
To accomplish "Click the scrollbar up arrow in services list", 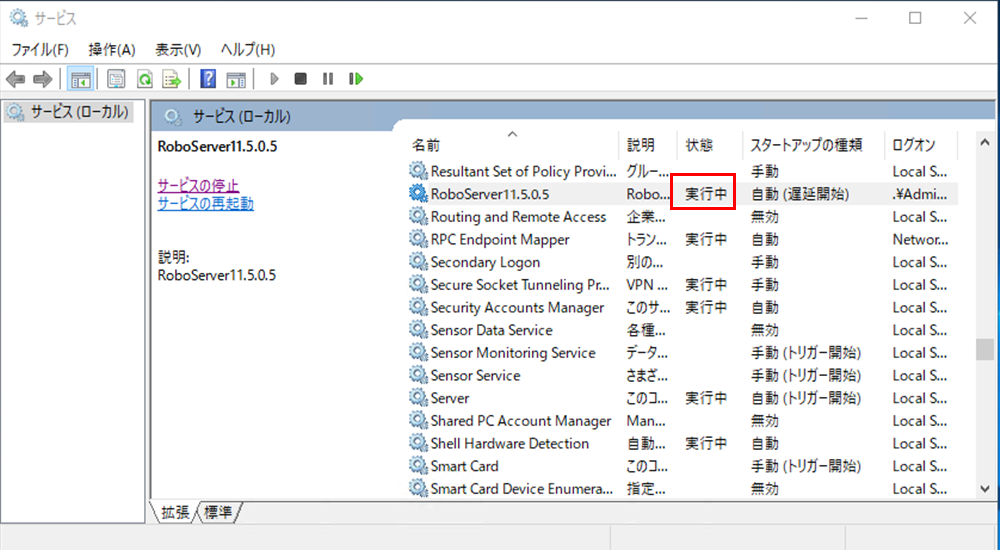I will tap(985, 142).
